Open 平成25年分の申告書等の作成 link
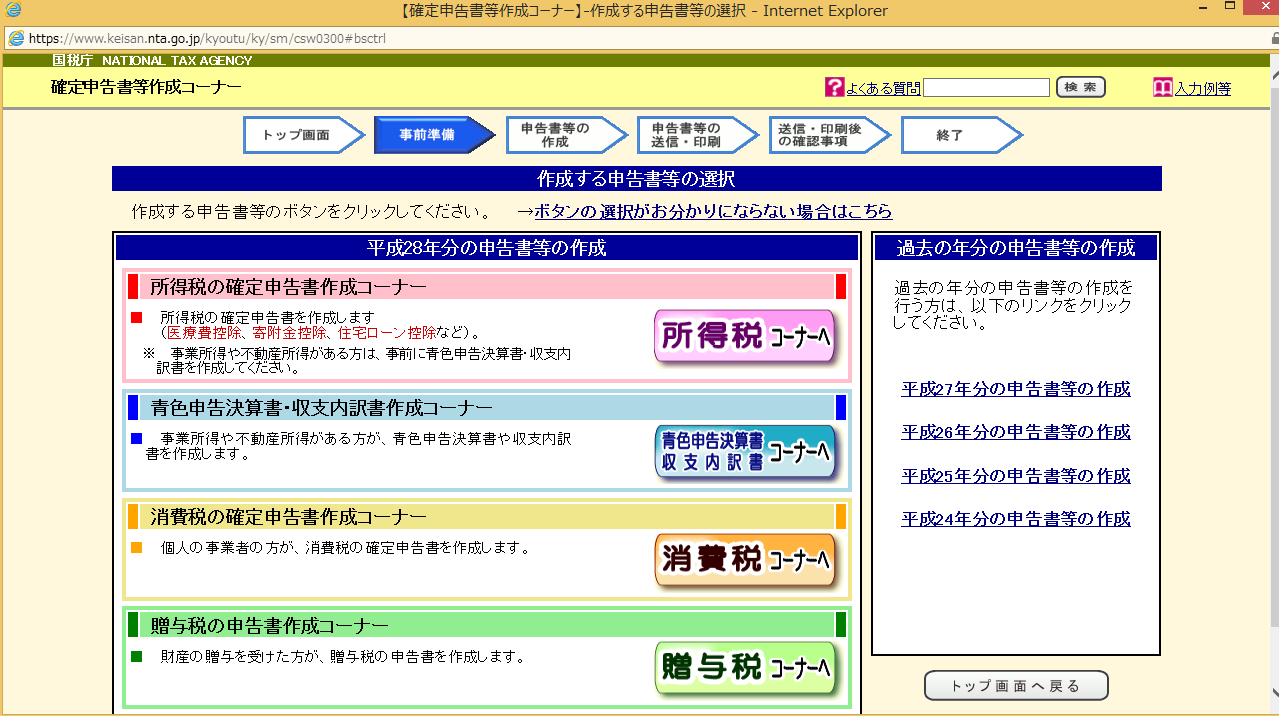 tap(1016, 476)
